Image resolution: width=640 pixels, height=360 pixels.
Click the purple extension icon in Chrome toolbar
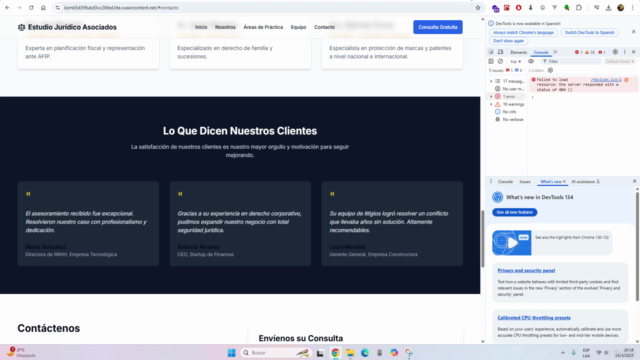(x=495, y=8)
